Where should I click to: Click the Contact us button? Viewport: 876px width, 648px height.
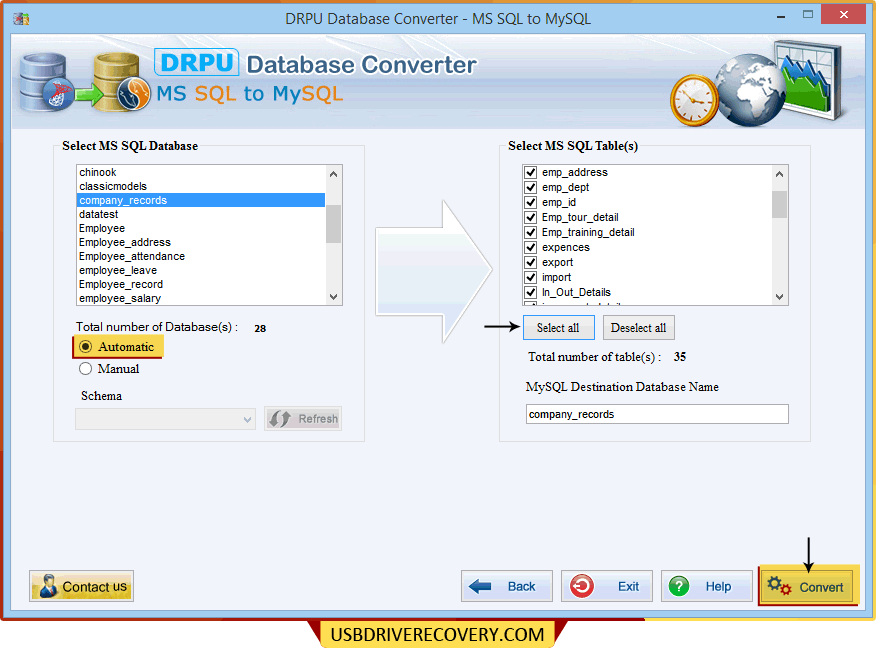pyautogui.click(x=82, y=586)
